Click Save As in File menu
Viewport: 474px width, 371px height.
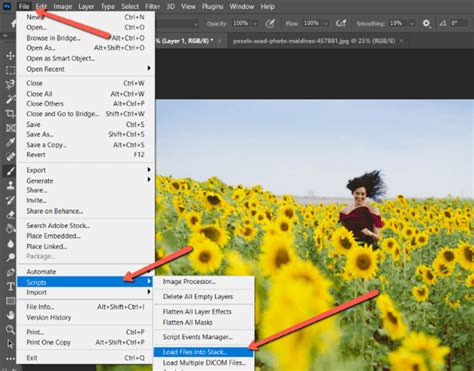pos(86,134)
